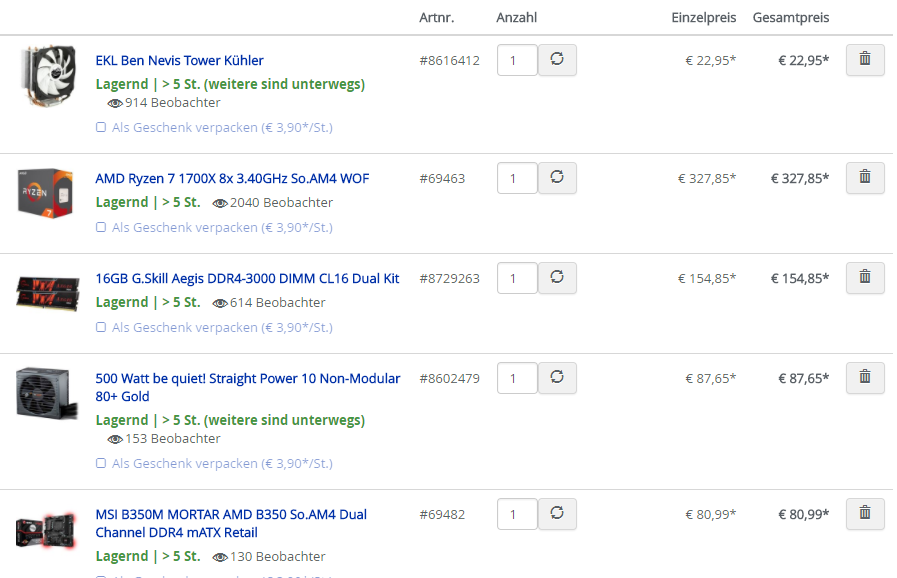Open 500 Watt be quiet! Straight Power link
Viewport: 897px width, 578px height.
[248, 387]
